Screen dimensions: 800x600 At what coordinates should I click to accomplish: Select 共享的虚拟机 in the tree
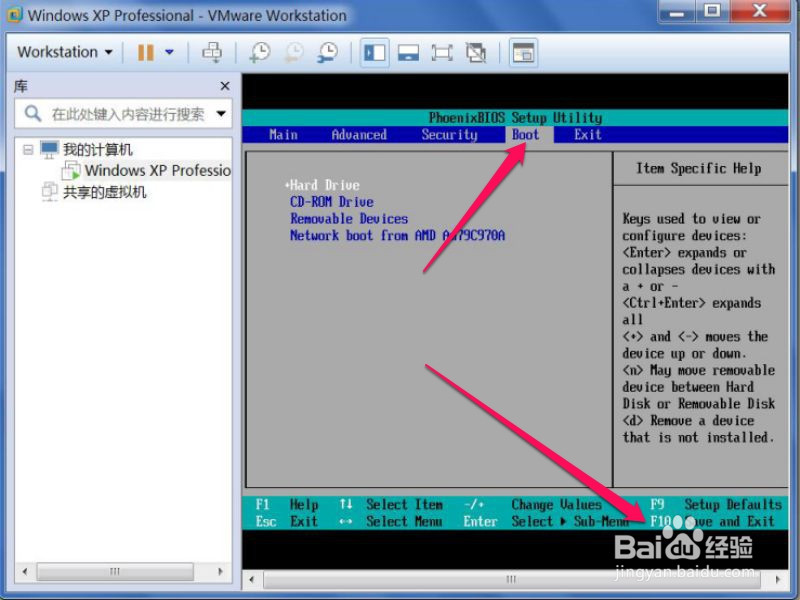(x=105, y=192)
